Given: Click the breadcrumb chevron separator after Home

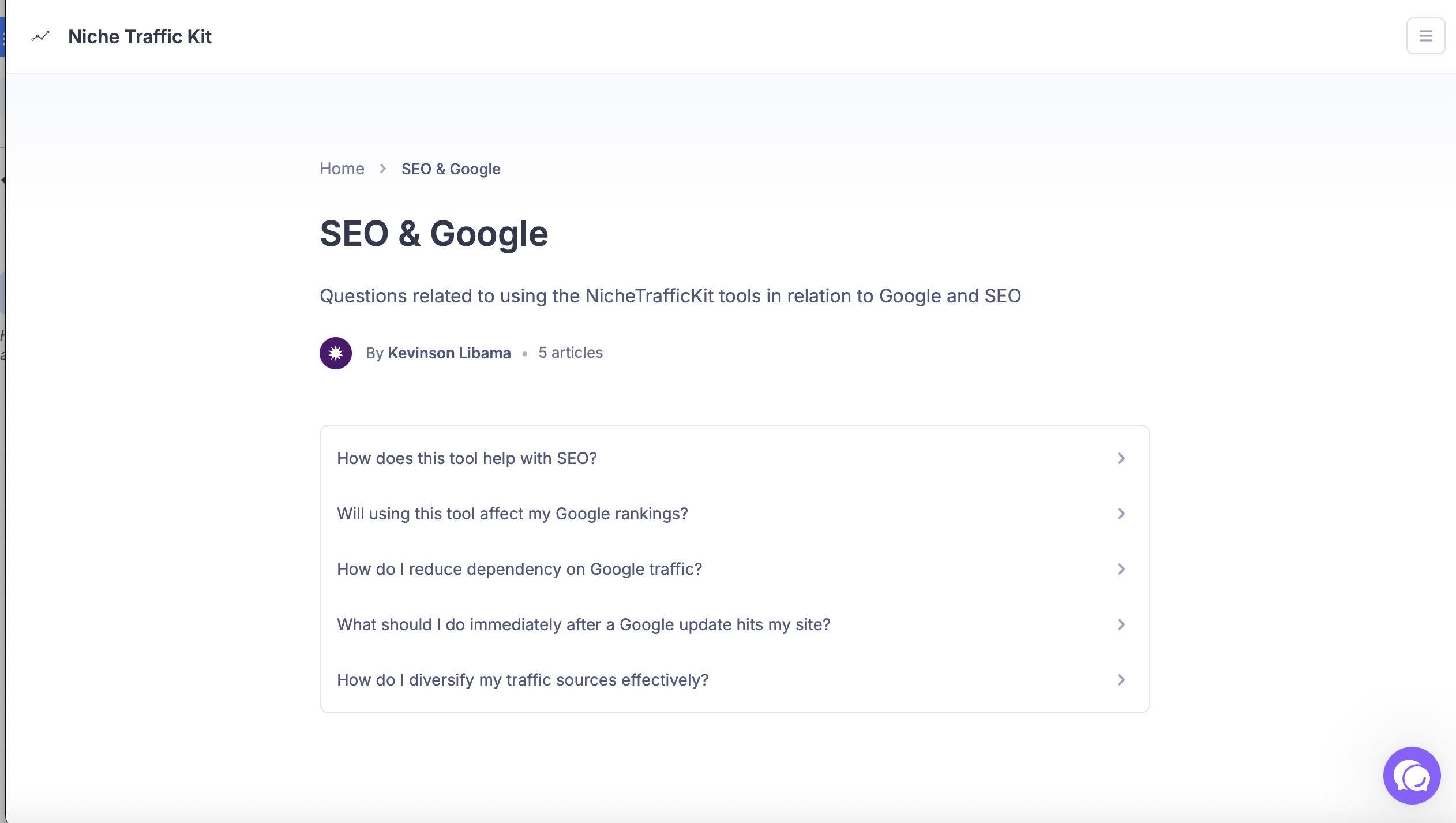Looking at the screenshot, I should (382, 169).
